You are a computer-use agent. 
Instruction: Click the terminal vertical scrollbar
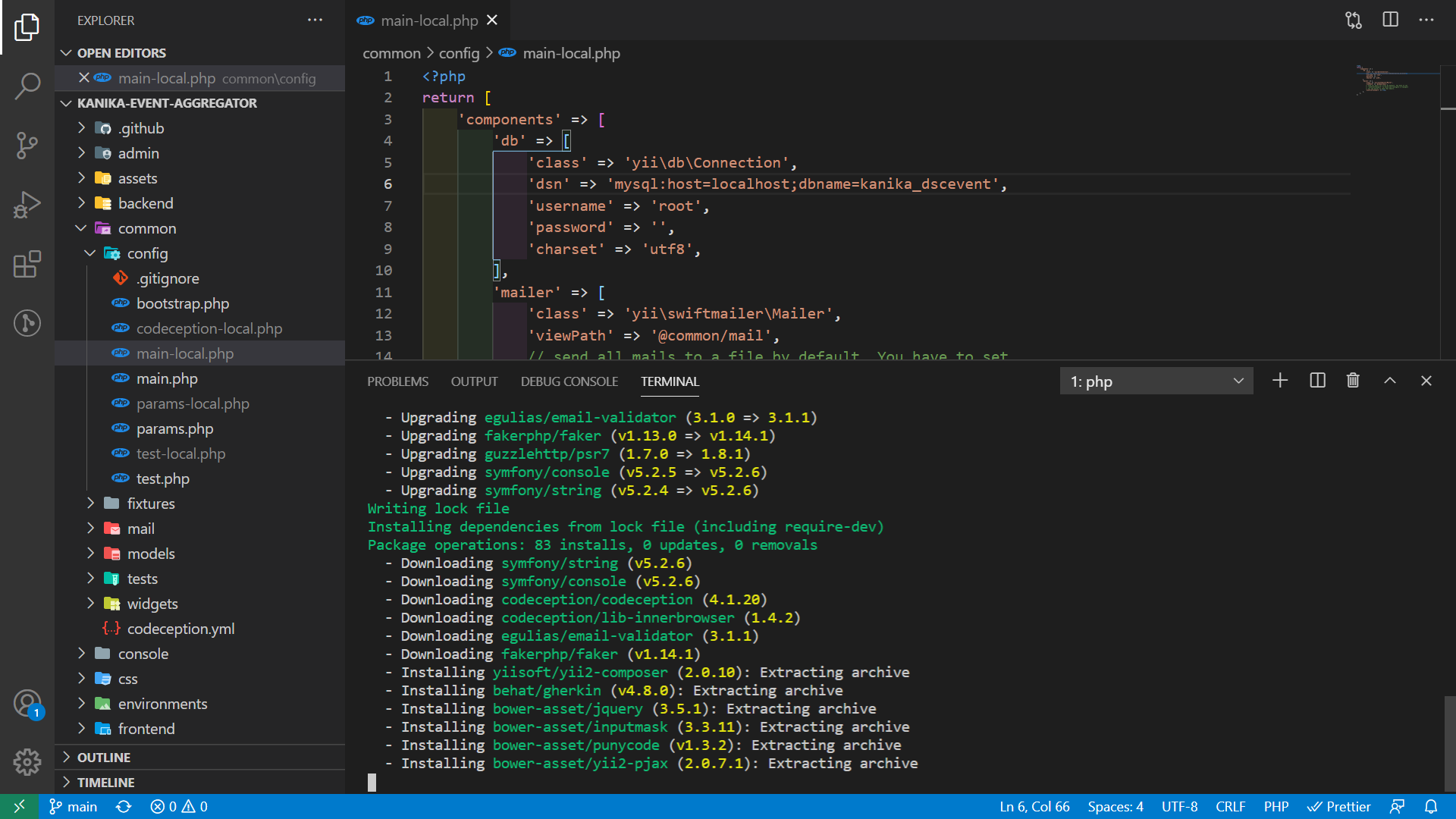click(1449, 745)
